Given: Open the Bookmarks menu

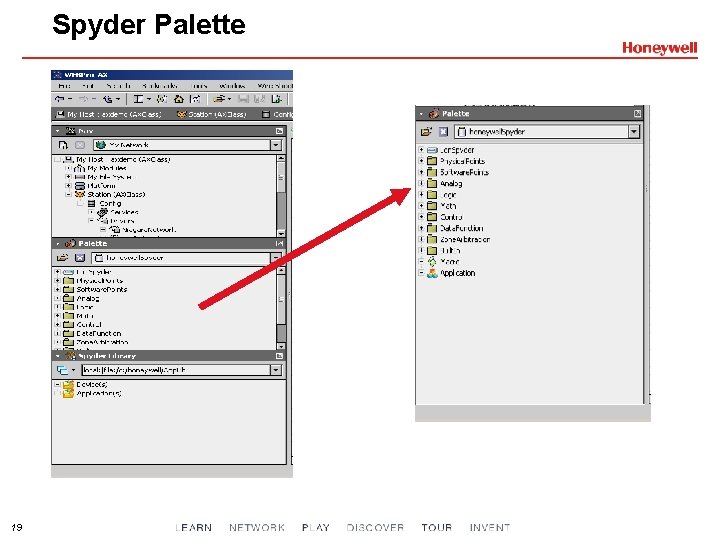Looking at the screenshot, I should (x=159, y=86).
